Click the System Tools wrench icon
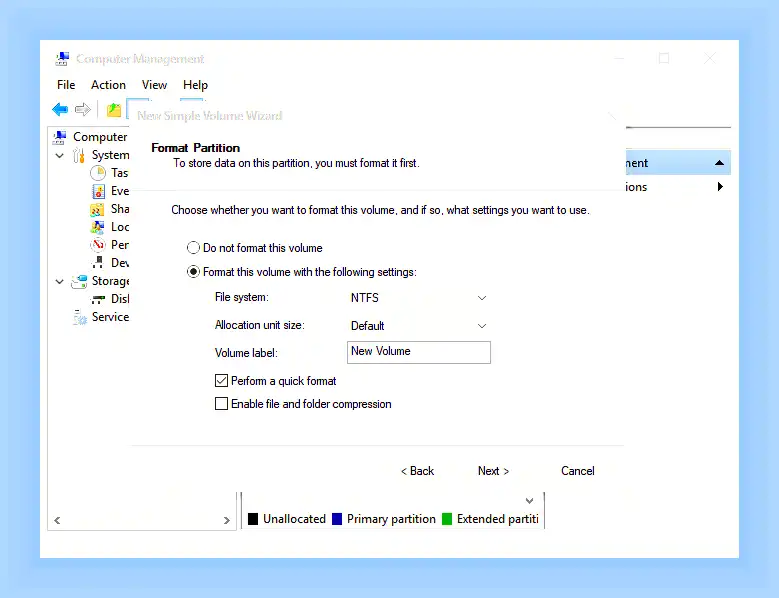 (79, 155)
